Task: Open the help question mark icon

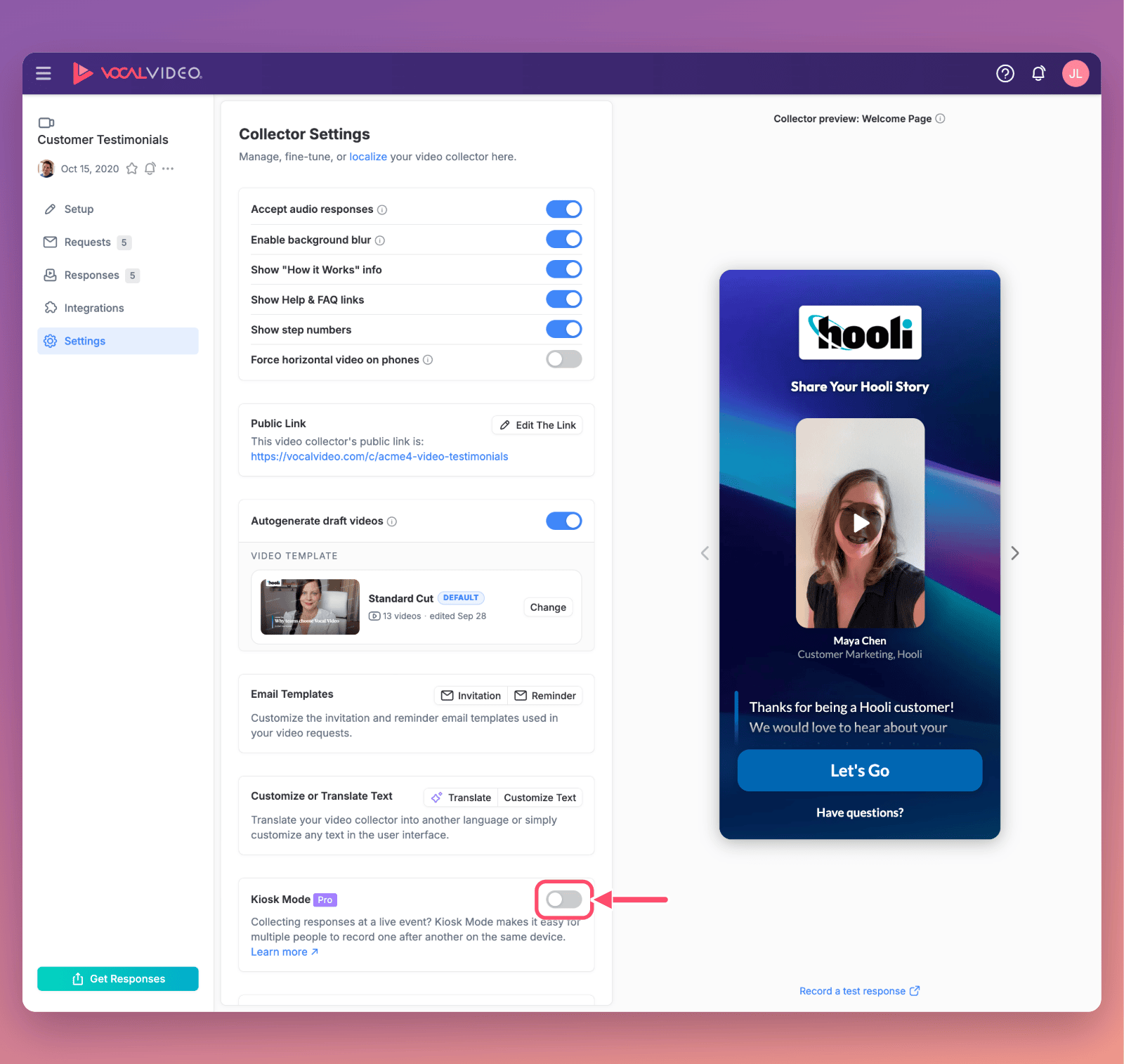Action: click(x=1005, y=73)
